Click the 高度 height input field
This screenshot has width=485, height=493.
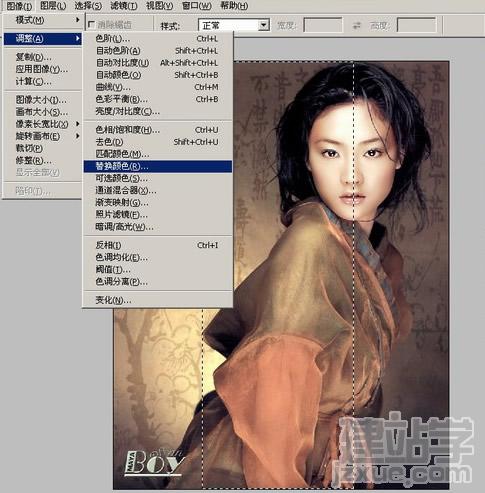click(x=416, y=25)
